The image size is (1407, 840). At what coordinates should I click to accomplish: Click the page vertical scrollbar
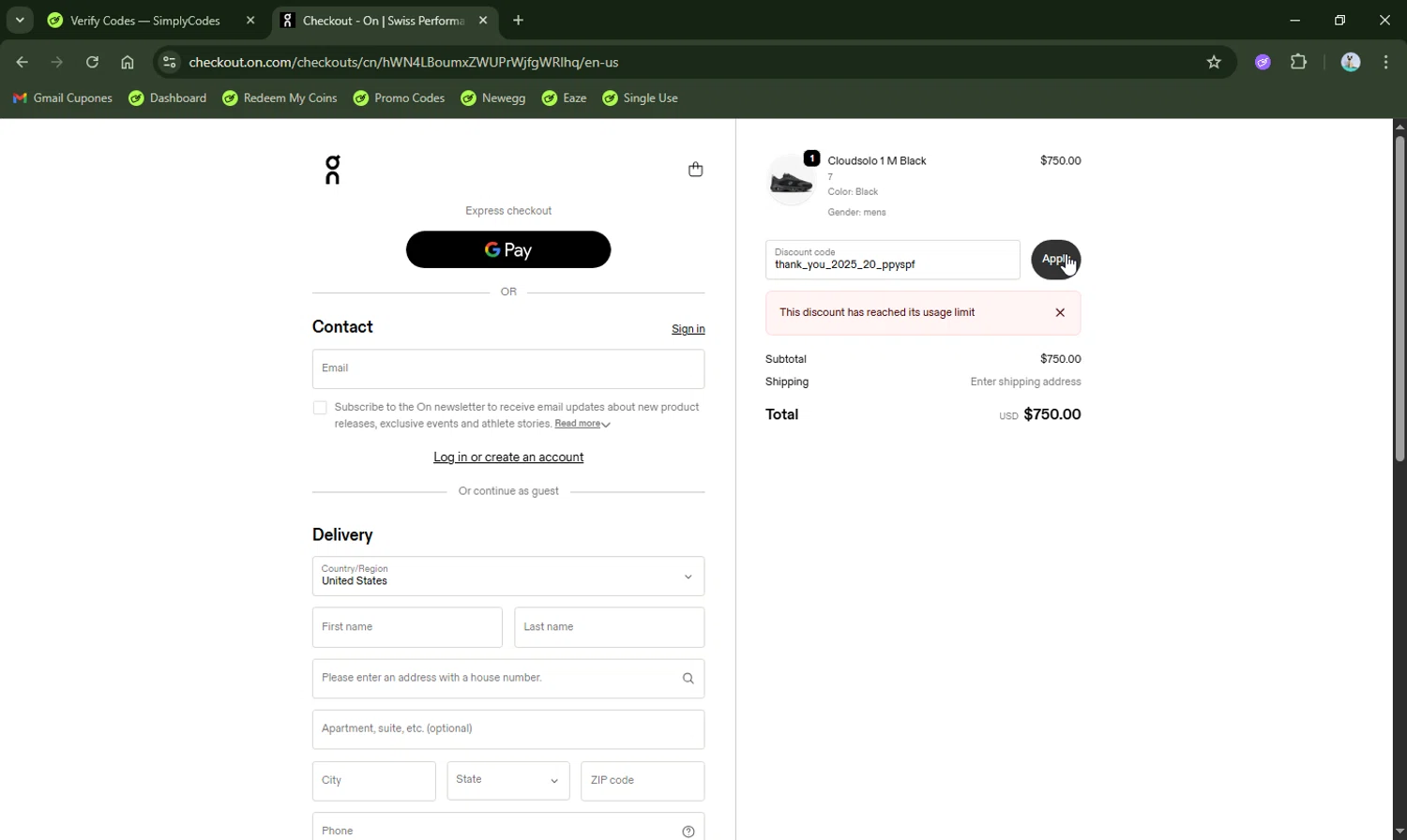click(1399, 300)
